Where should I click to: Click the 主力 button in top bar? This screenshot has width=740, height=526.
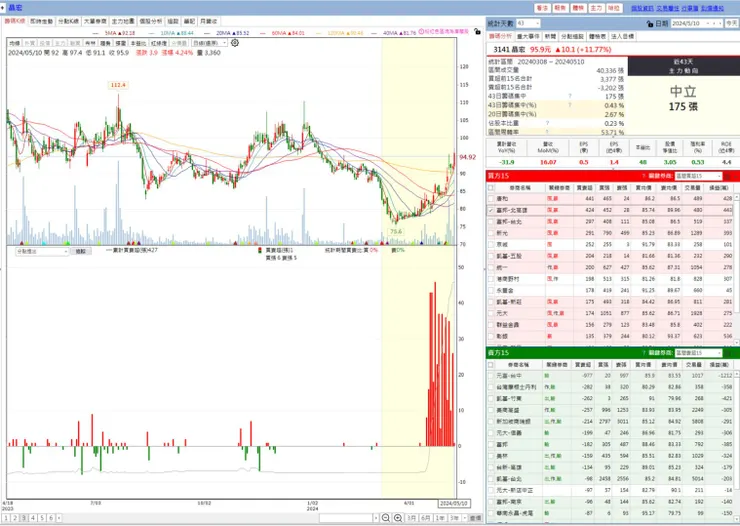(x=597, y=8)
